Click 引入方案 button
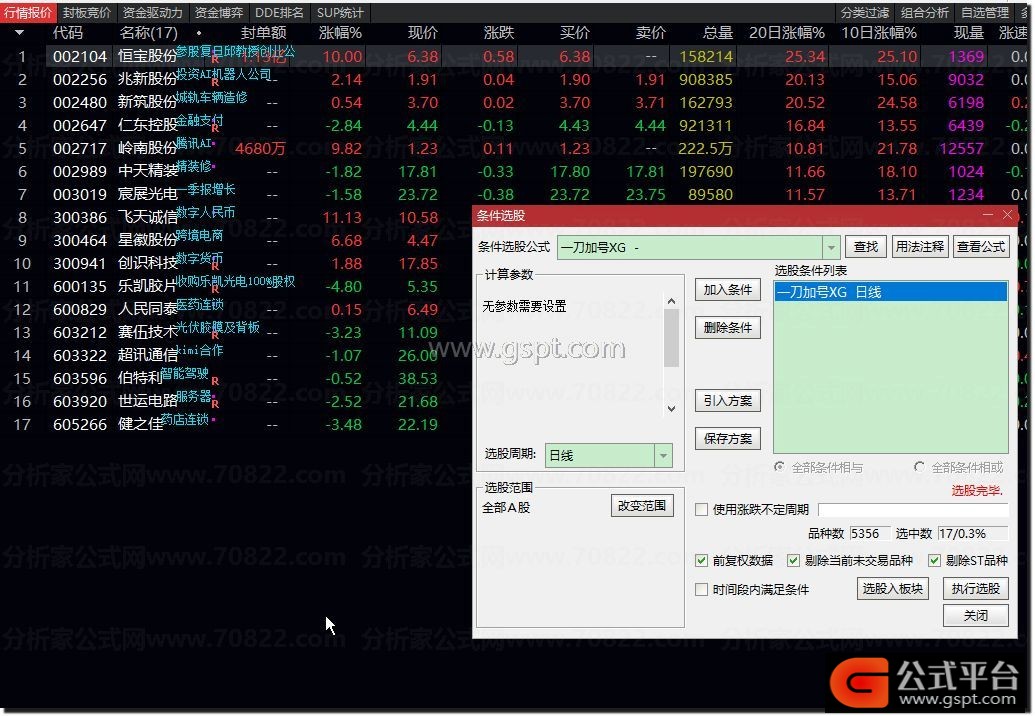This screenshot has height=716, width=1035. 727,401
